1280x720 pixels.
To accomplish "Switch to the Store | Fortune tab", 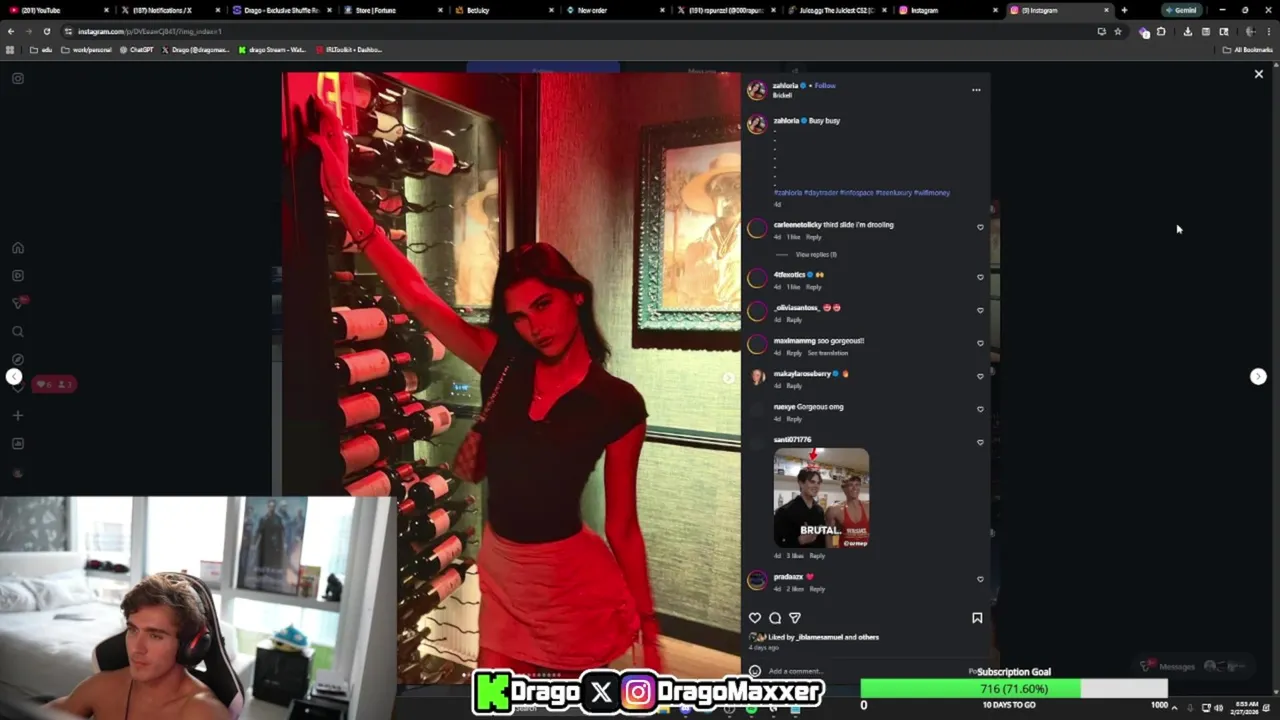I will [x=391, y=10].
